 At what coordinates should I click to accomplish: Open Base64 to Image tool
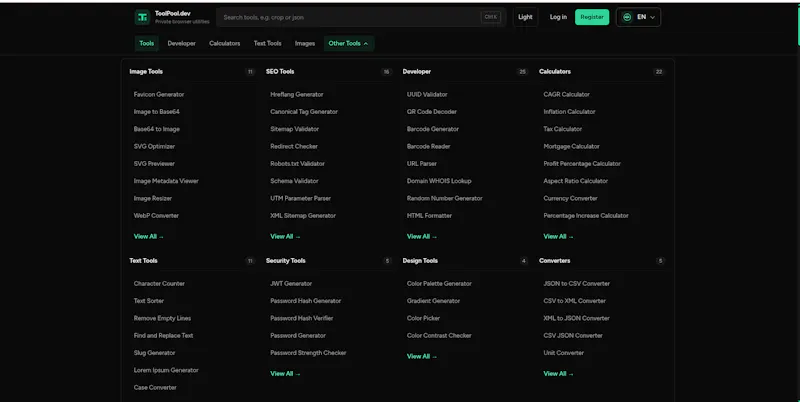(x=157, y=129)
